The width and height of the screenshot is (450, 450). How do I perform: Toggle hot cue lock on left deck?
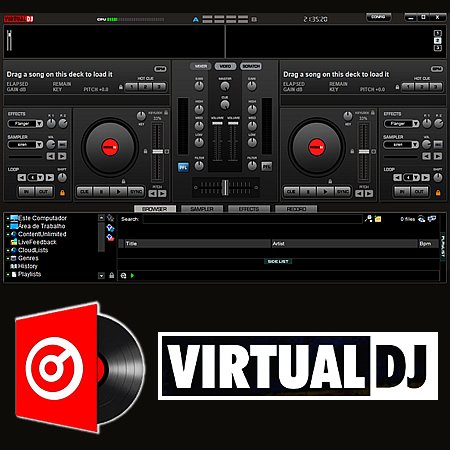(x=121, y=87)
